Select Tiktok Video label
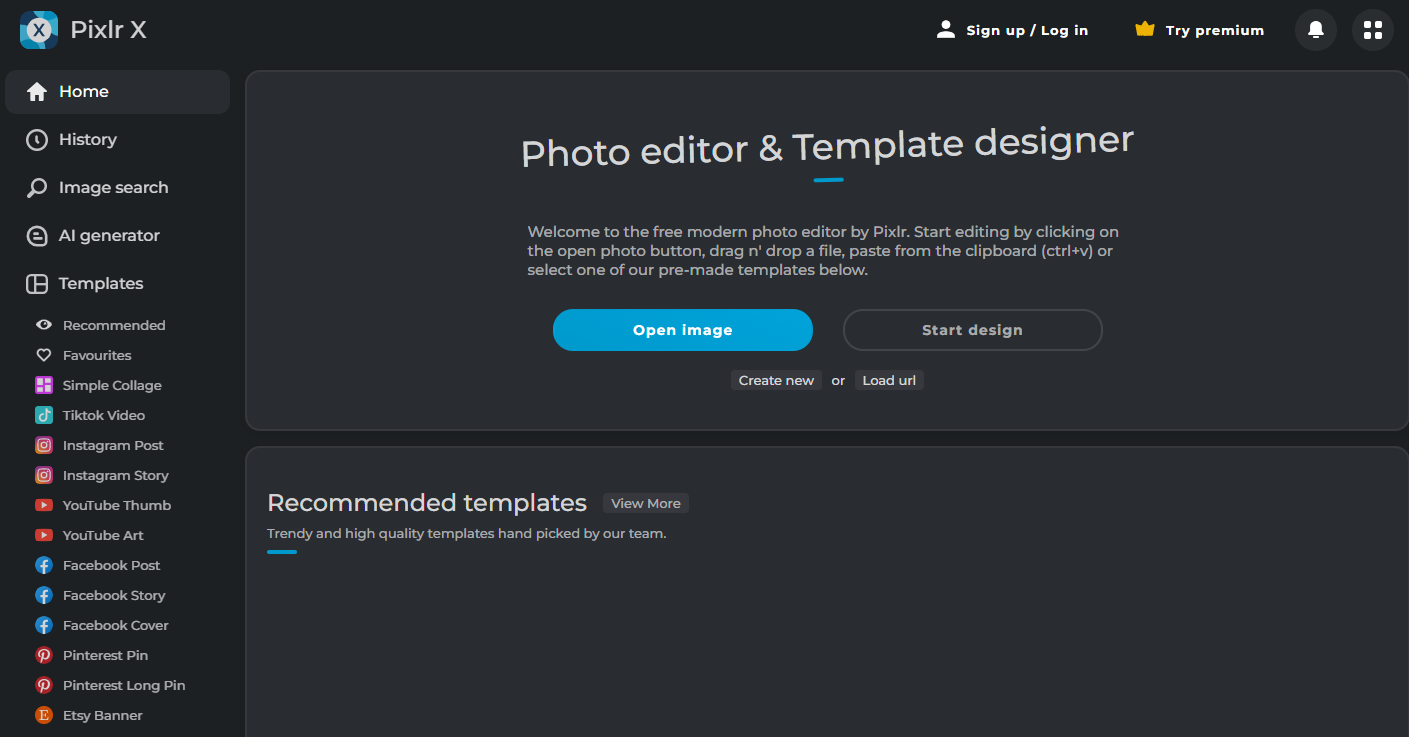The width and height of the screenshot is (1409, 737). 104,415
